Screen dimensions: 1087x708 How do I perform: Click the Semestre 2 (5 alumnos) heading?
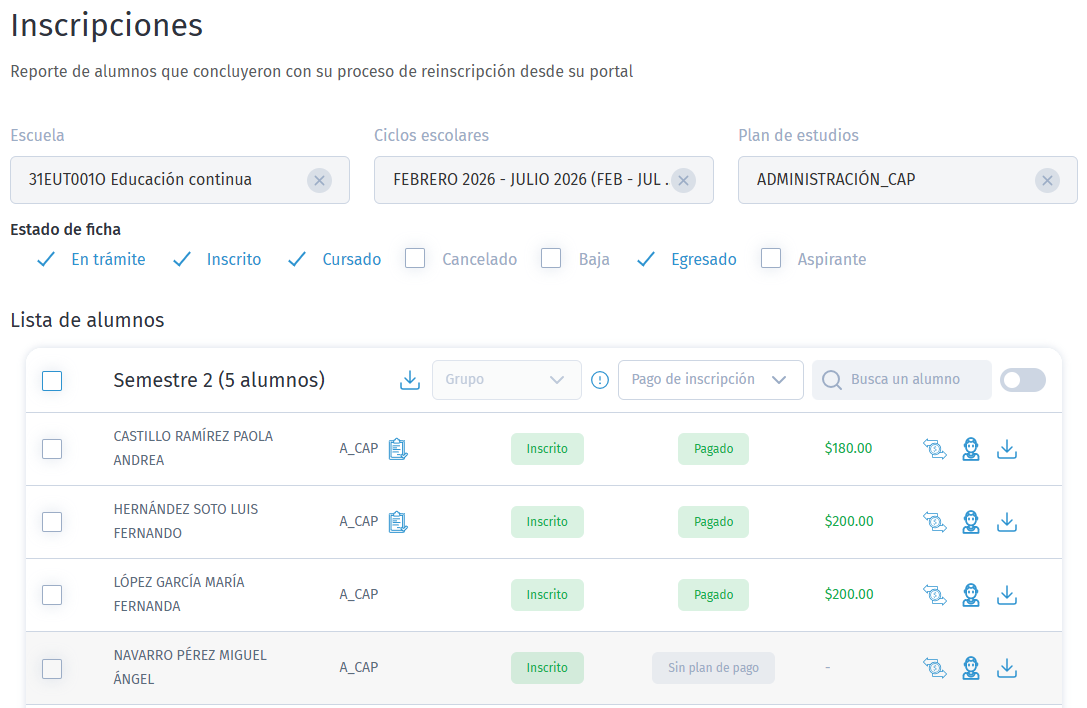(219, 380)
